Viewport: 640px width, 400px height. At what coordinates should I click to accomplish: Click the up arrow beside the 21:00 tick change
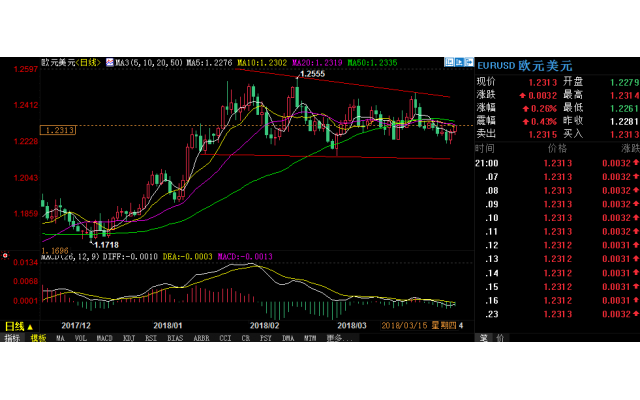pyautogui.click(x=633, y=162)
